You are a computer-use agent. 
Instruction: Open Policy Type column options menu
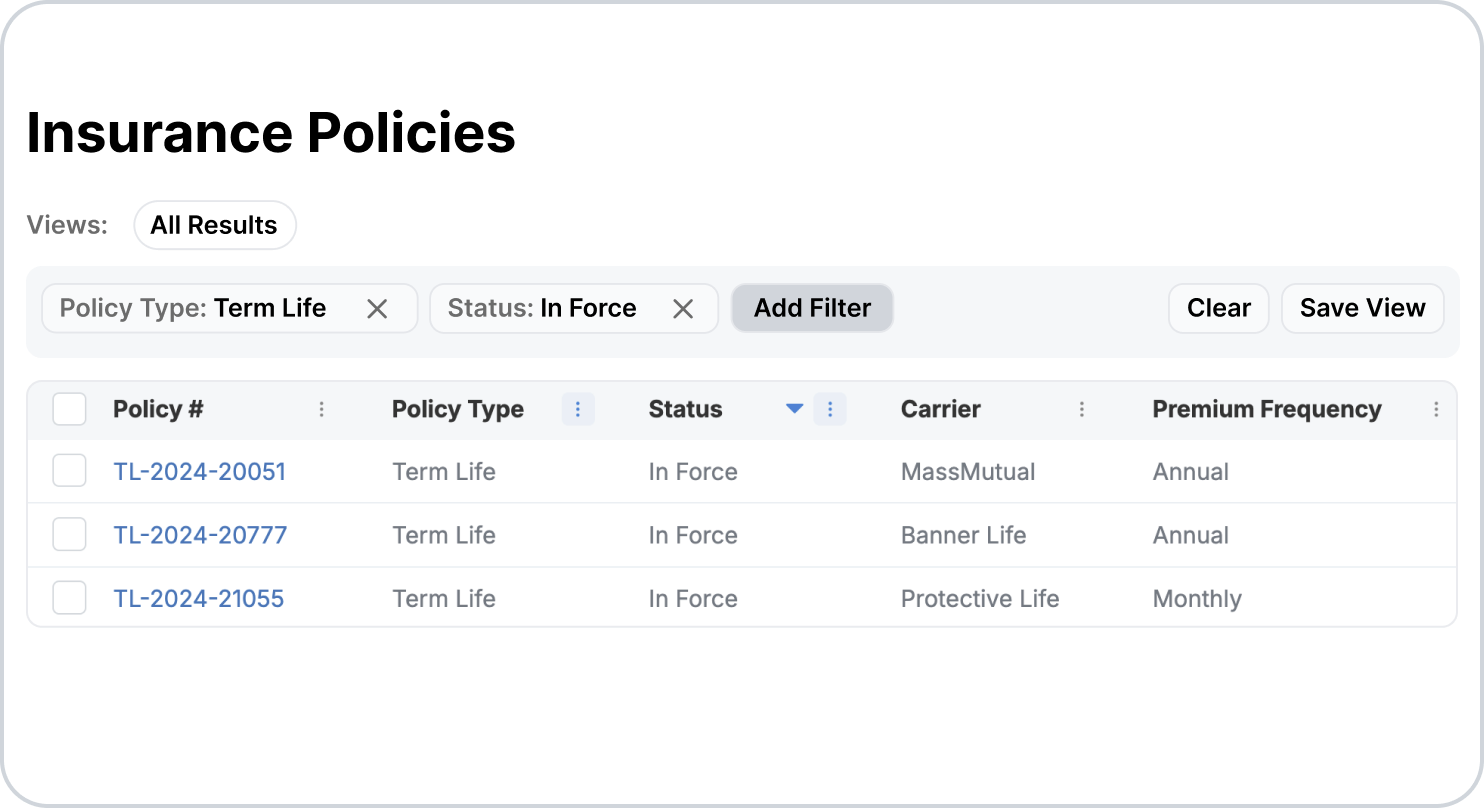pos(578,409)
